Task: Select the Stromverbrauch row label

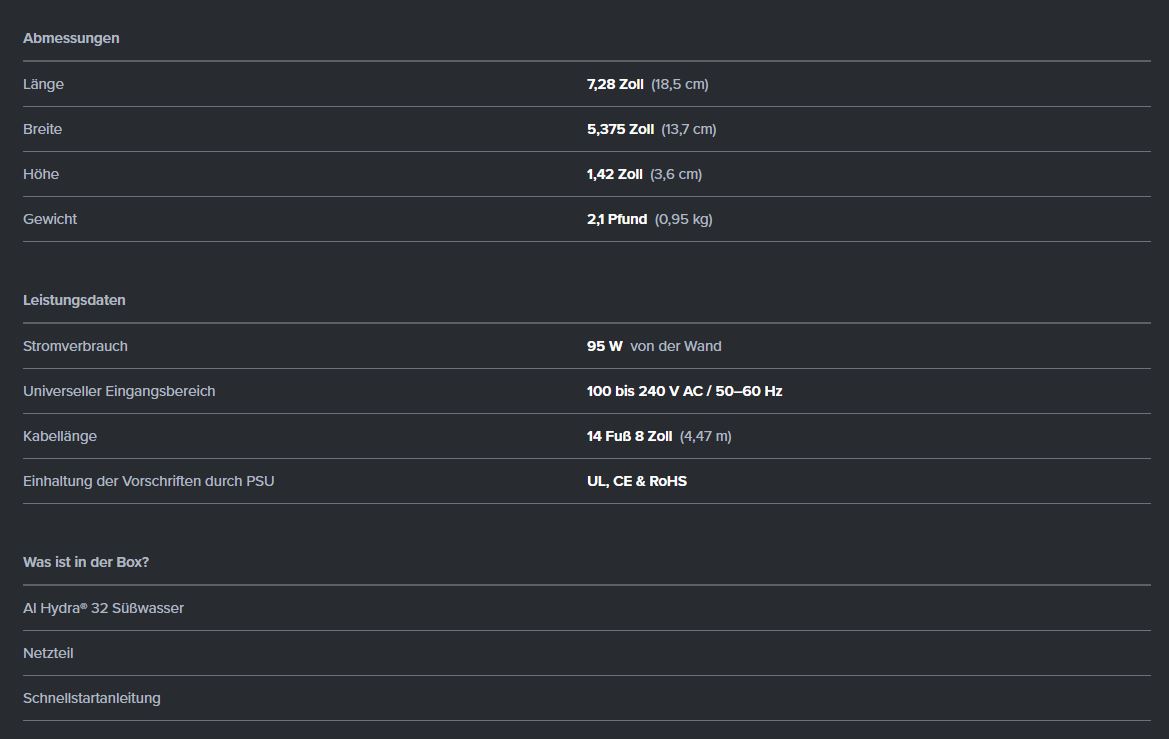Action: [75, 346]
